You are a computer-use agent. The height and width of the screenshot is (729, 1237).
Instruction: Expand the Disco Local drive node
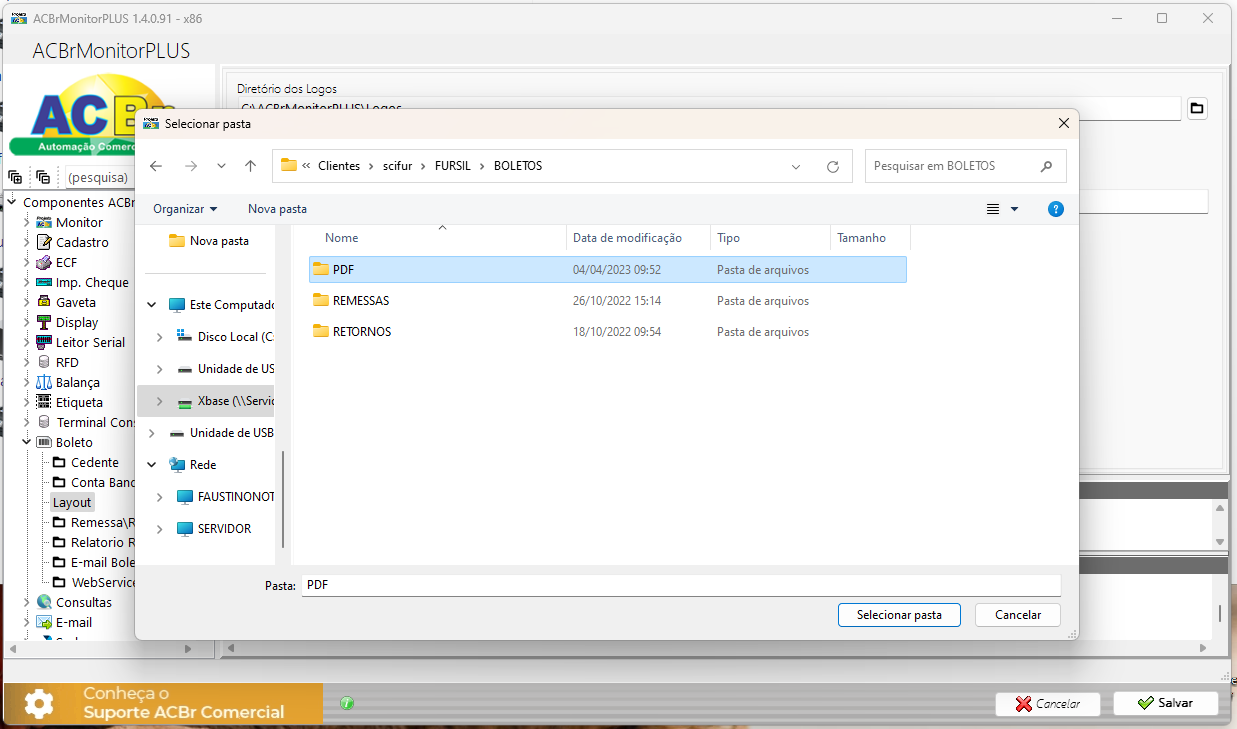click(160, 337)
